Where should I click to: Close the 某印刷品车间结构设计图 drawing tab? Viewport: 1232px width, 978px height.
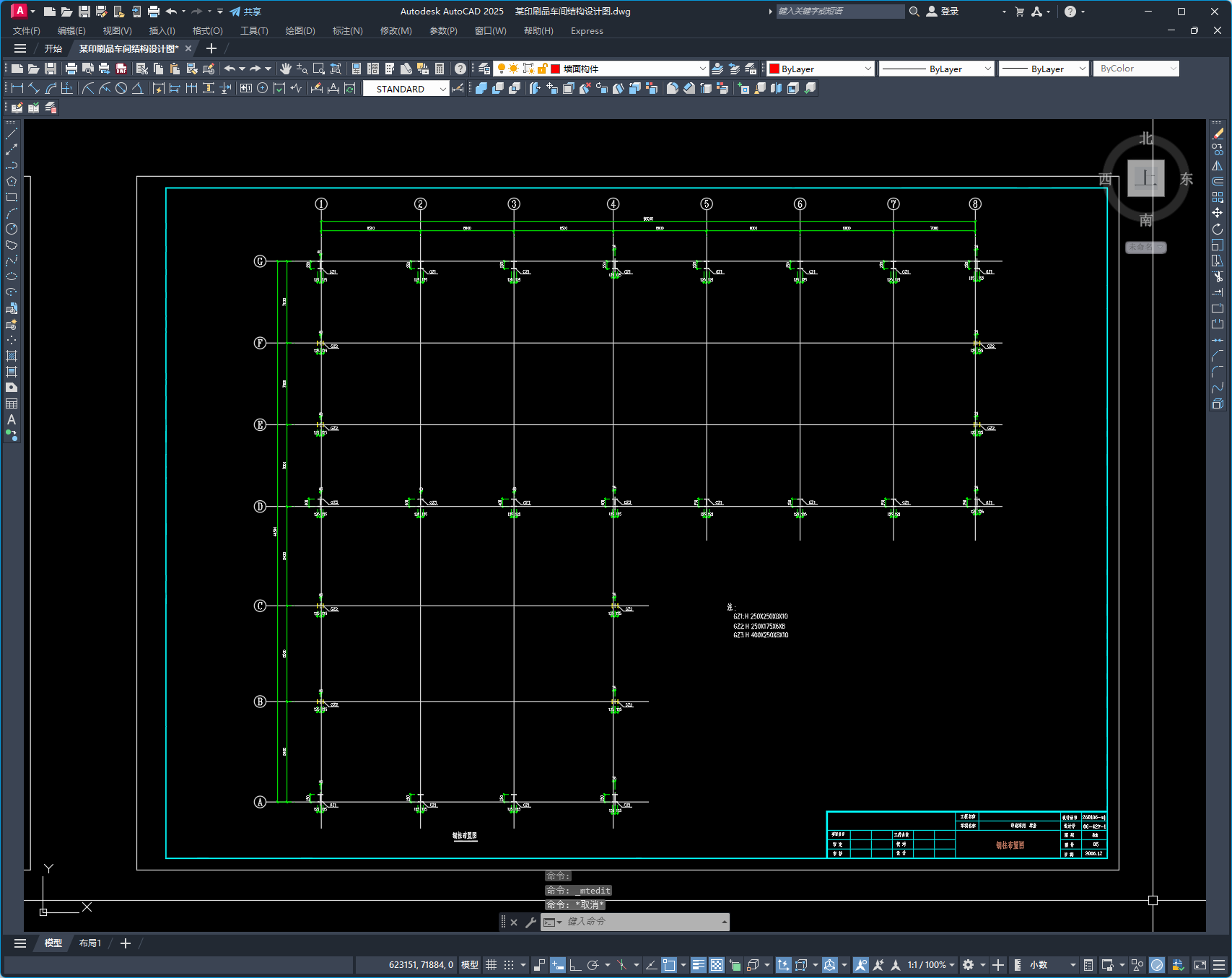coord(188,48)
